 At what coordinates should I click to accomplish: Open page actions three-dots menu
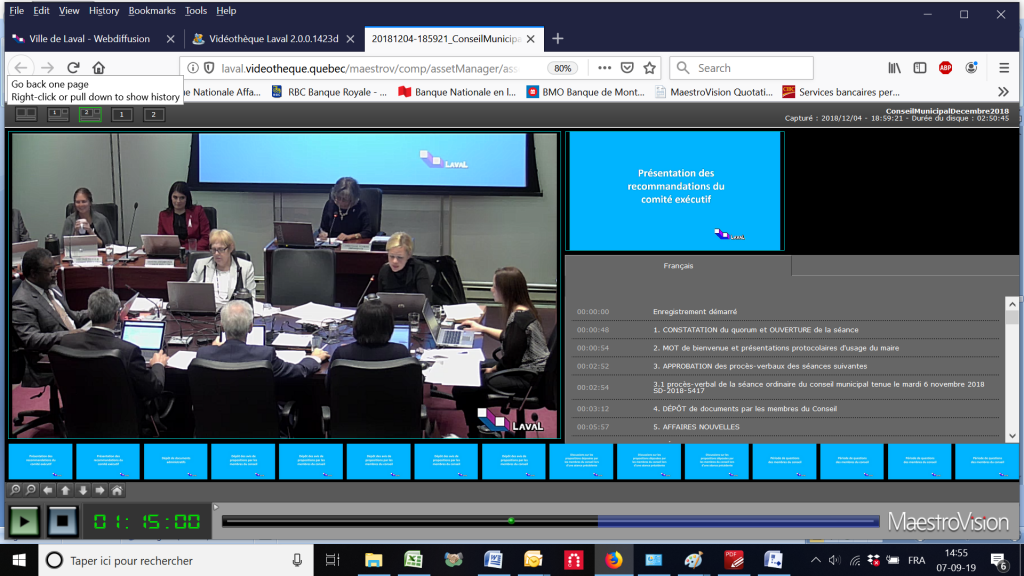coord(604,68)
